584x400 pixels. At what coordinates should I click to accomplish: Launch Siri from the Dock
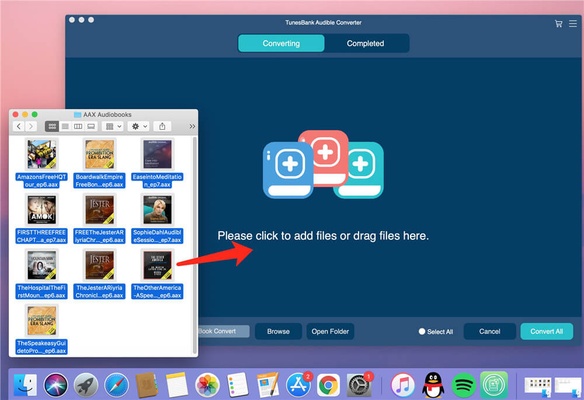(56, 385)
